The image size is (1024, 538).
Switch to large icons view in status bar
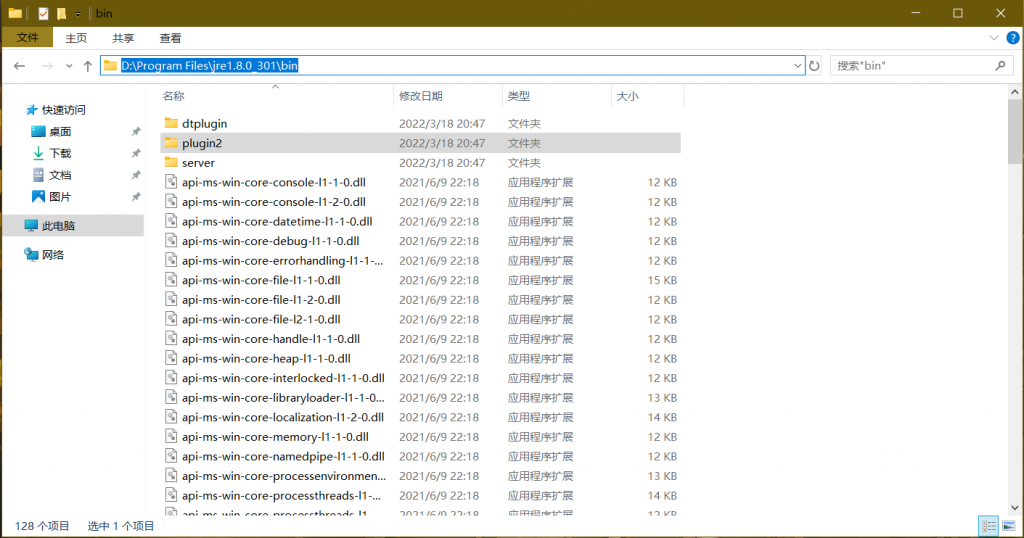[1008, 525]
